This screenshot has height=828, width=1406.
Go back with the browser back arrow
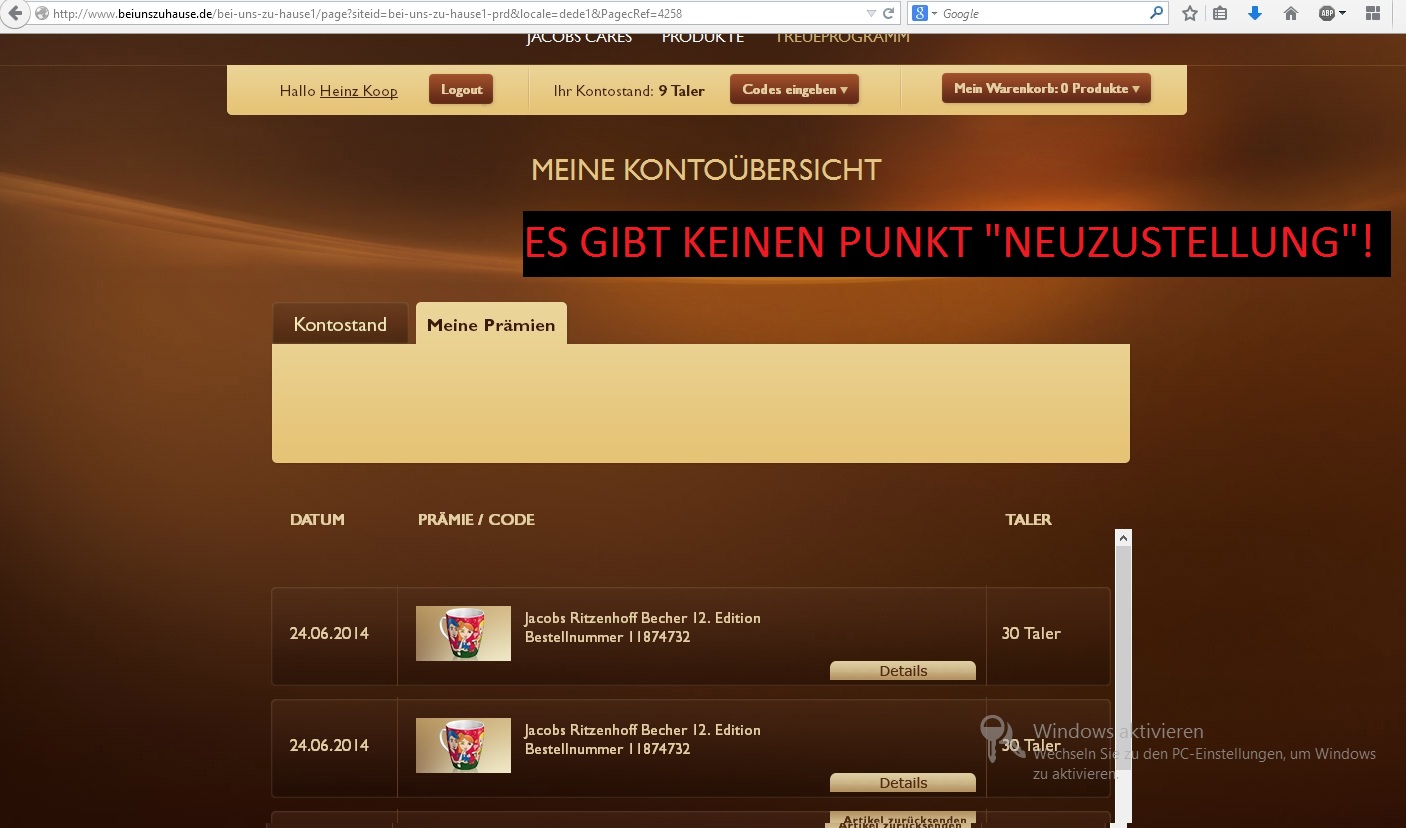tap(15, 13)
